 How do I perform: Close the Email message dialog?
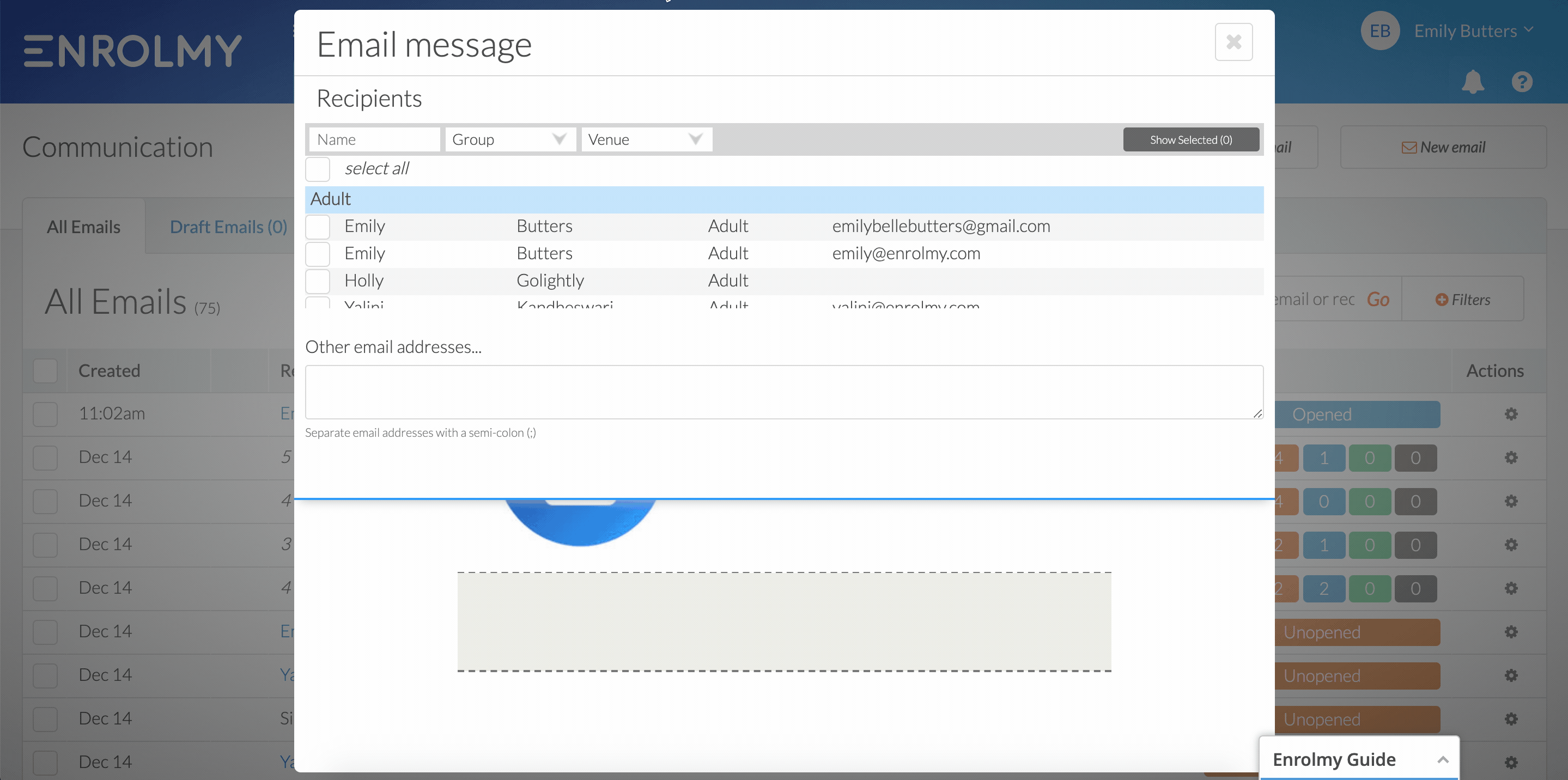click(x=1233, y=42)
